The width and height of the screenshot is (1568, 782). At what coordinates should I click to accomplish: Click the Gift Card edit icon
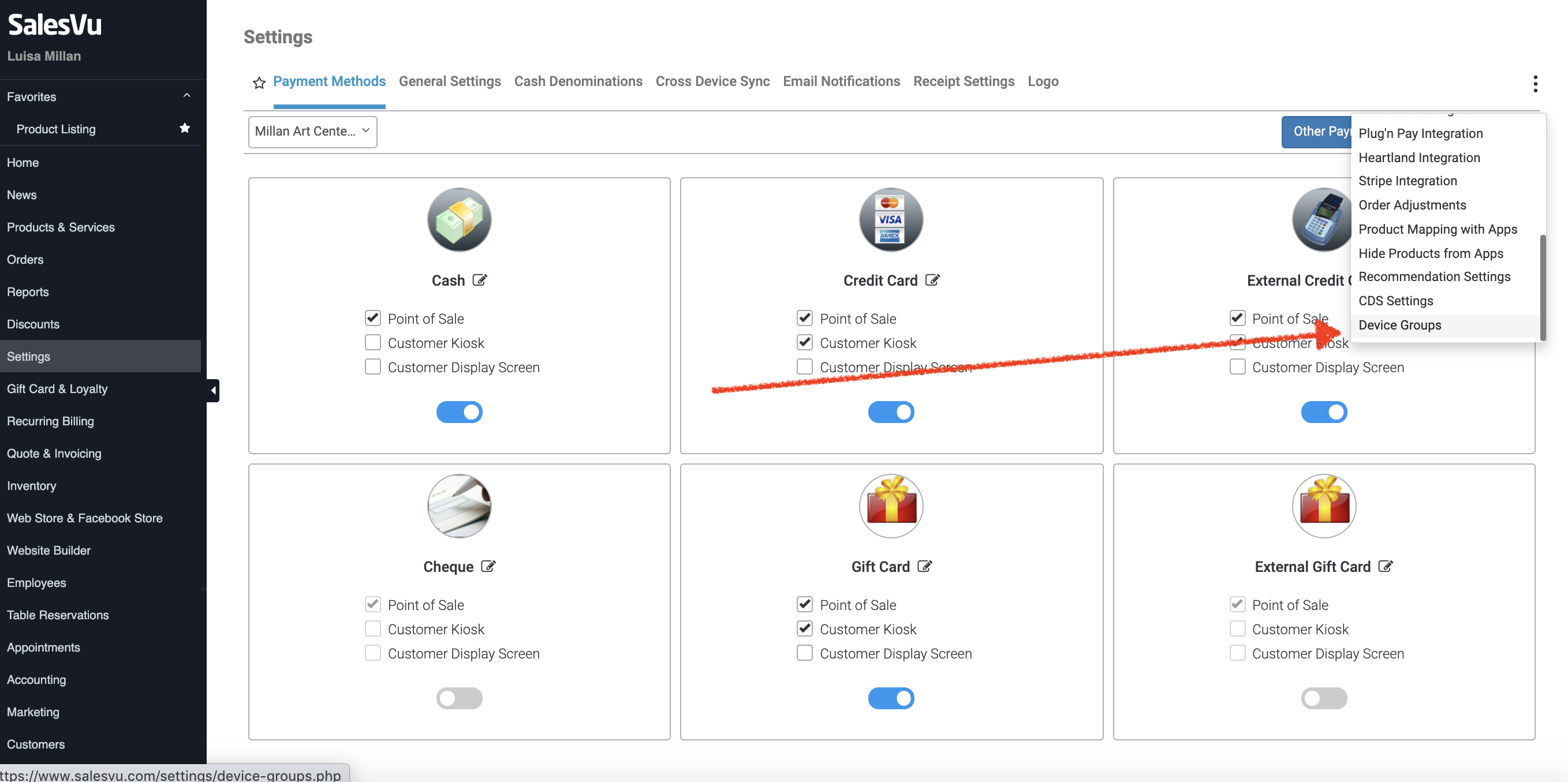pos(924,566)
